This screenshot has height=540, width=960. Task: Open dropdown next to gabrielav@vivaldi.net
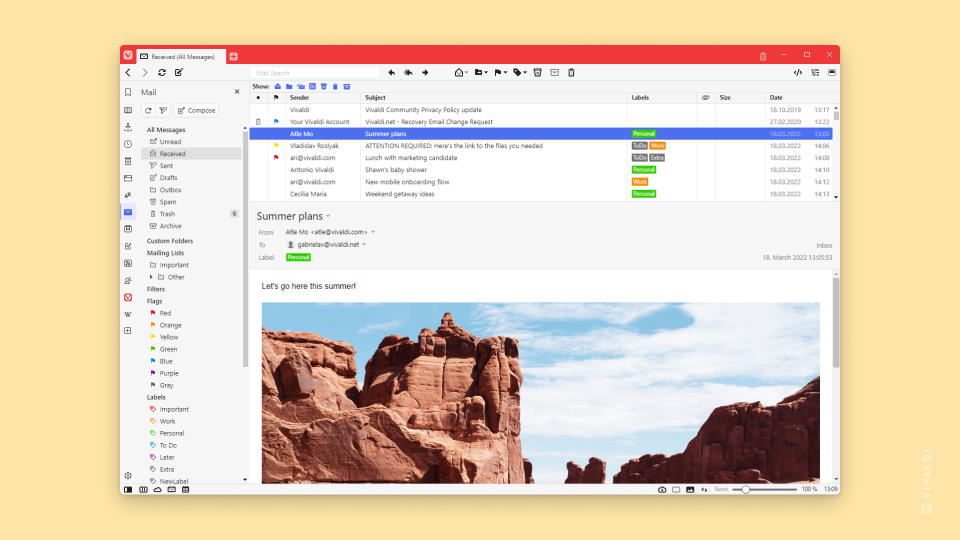coord(364,245)
